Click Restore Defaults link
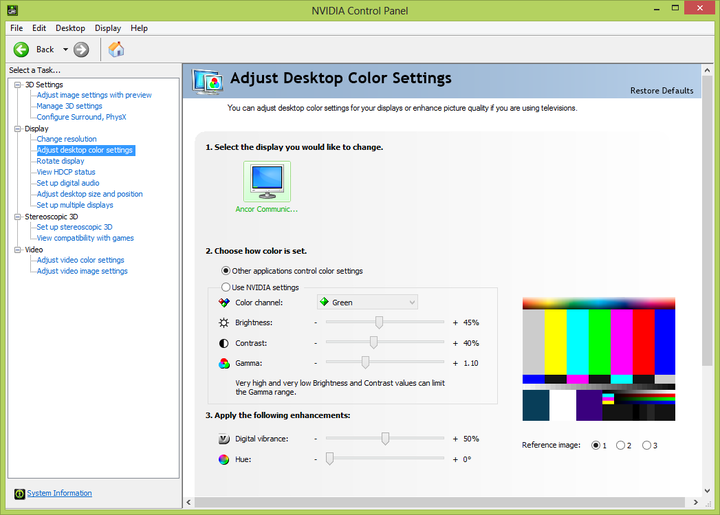This screenshot has width=720, height=515. 662,91
